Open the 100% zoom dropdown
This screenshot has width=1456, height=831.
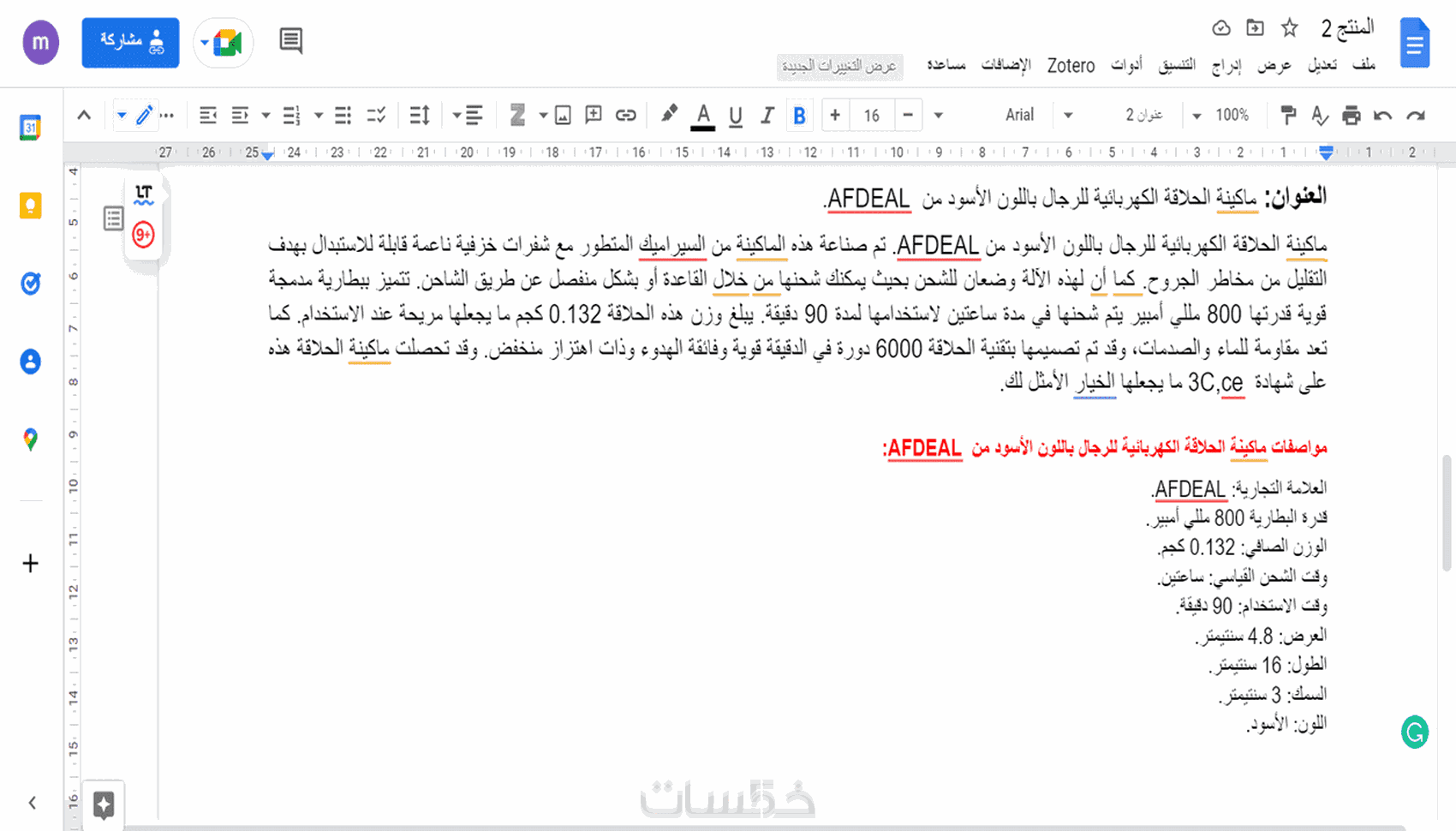pyautogui.click(x=1232, y=115)
